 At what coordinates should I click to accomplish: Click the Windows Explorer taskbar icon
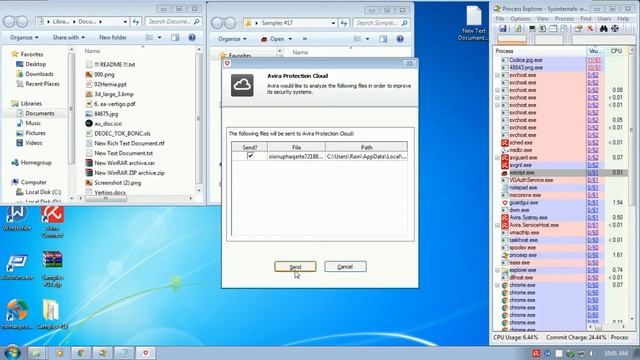37,353
